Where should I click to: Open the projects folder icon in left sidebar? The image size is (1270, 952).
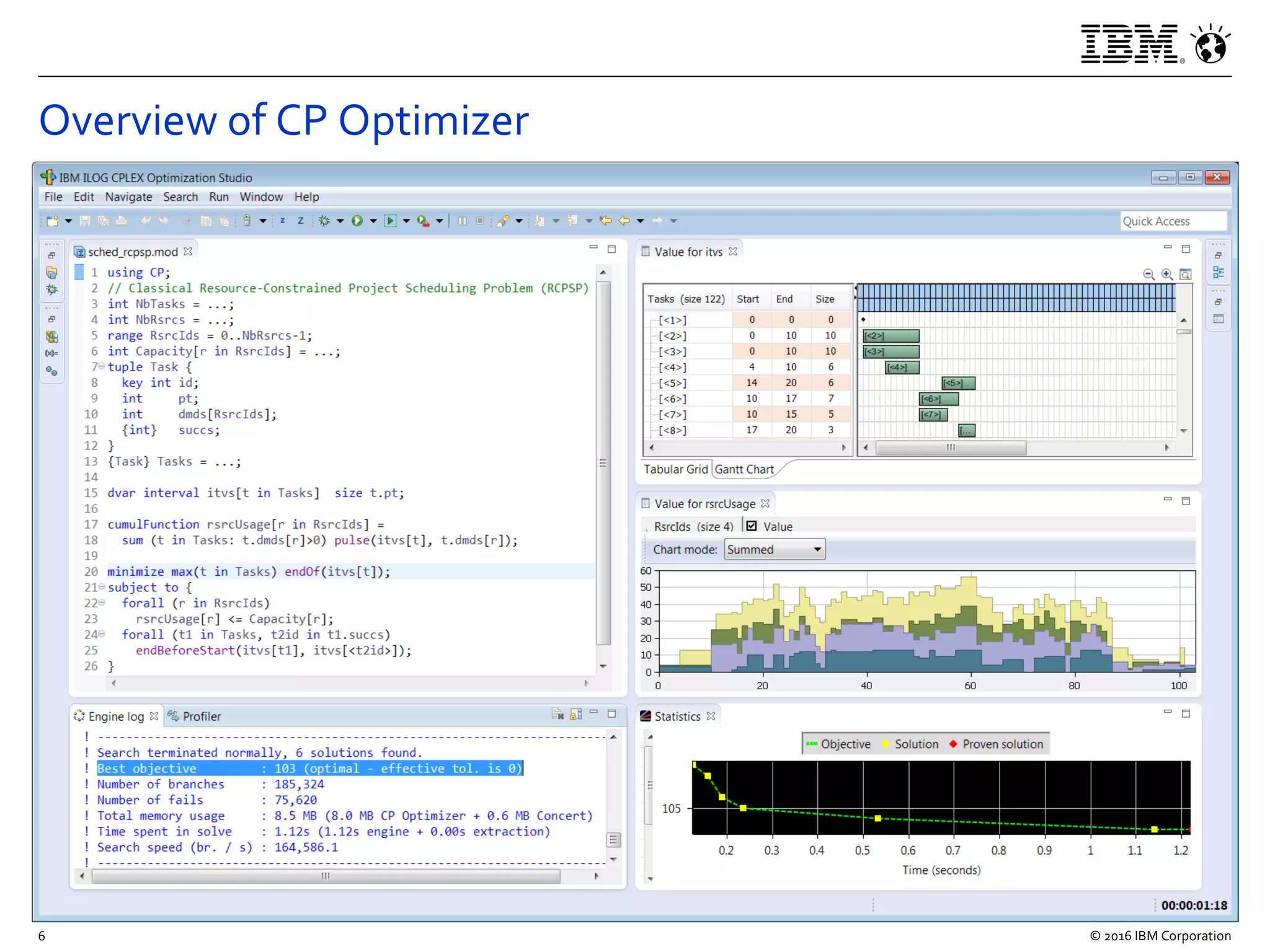[51, 273]
